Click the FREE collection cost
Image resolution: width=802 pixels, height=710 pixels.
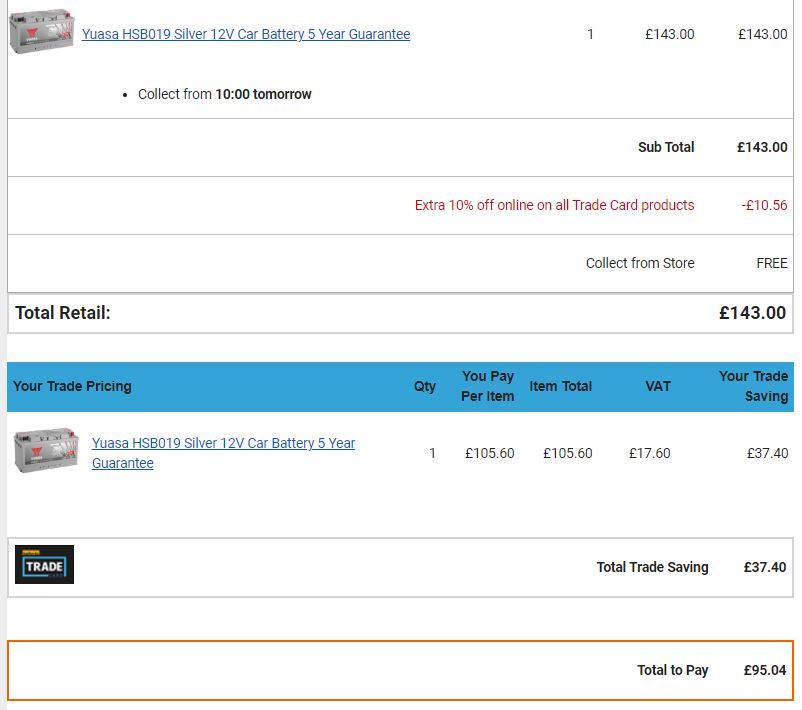(772, 263)
